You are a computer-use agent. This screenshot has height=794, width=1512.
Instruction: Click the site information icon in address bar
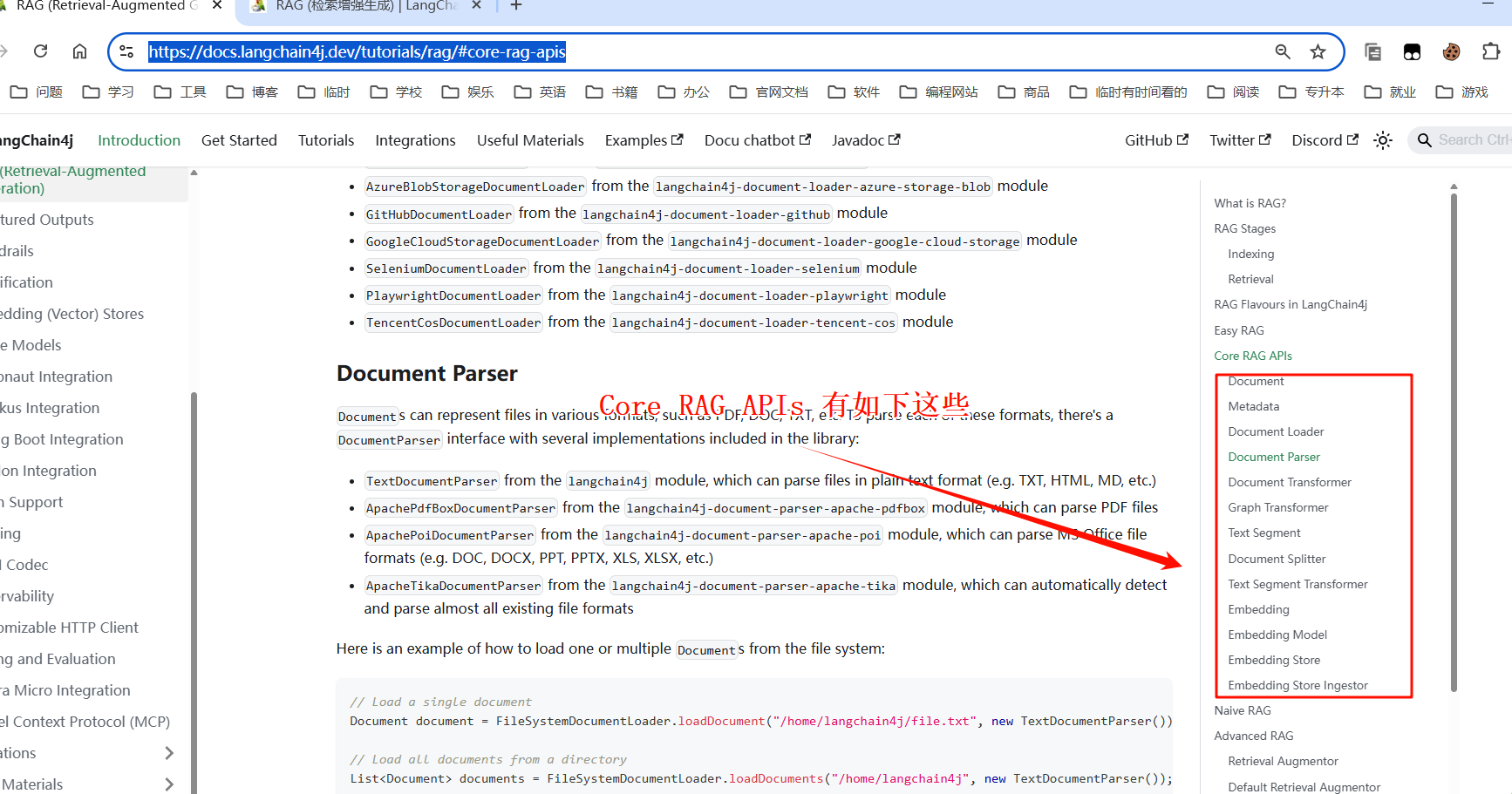point(127,51)
